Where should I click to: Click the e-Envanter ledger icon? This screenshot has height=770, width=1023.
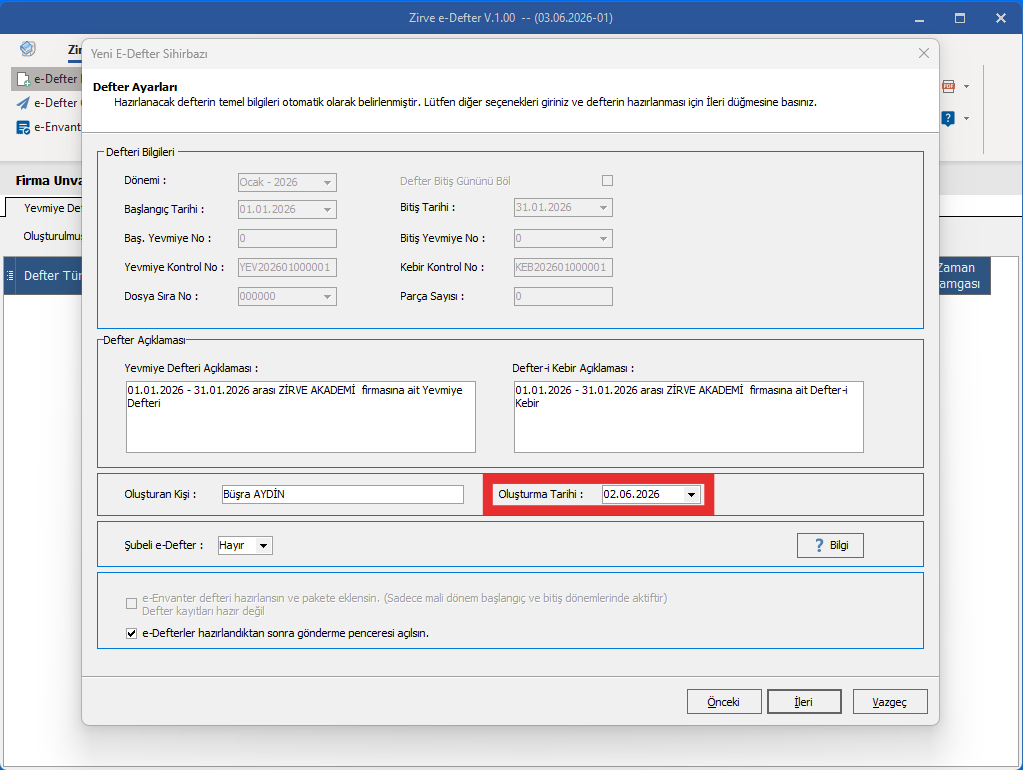pos(23,127)
